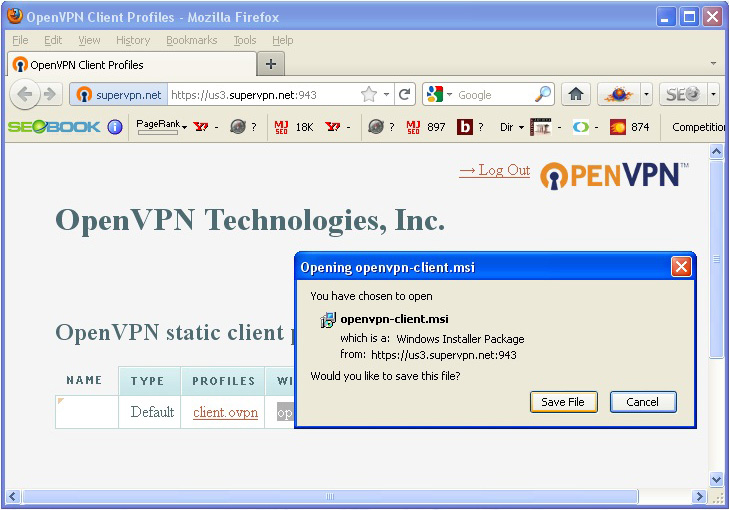Viewport: 729px width, 510px height.
Task: Open the Edit menu
Action: point(53,40)
